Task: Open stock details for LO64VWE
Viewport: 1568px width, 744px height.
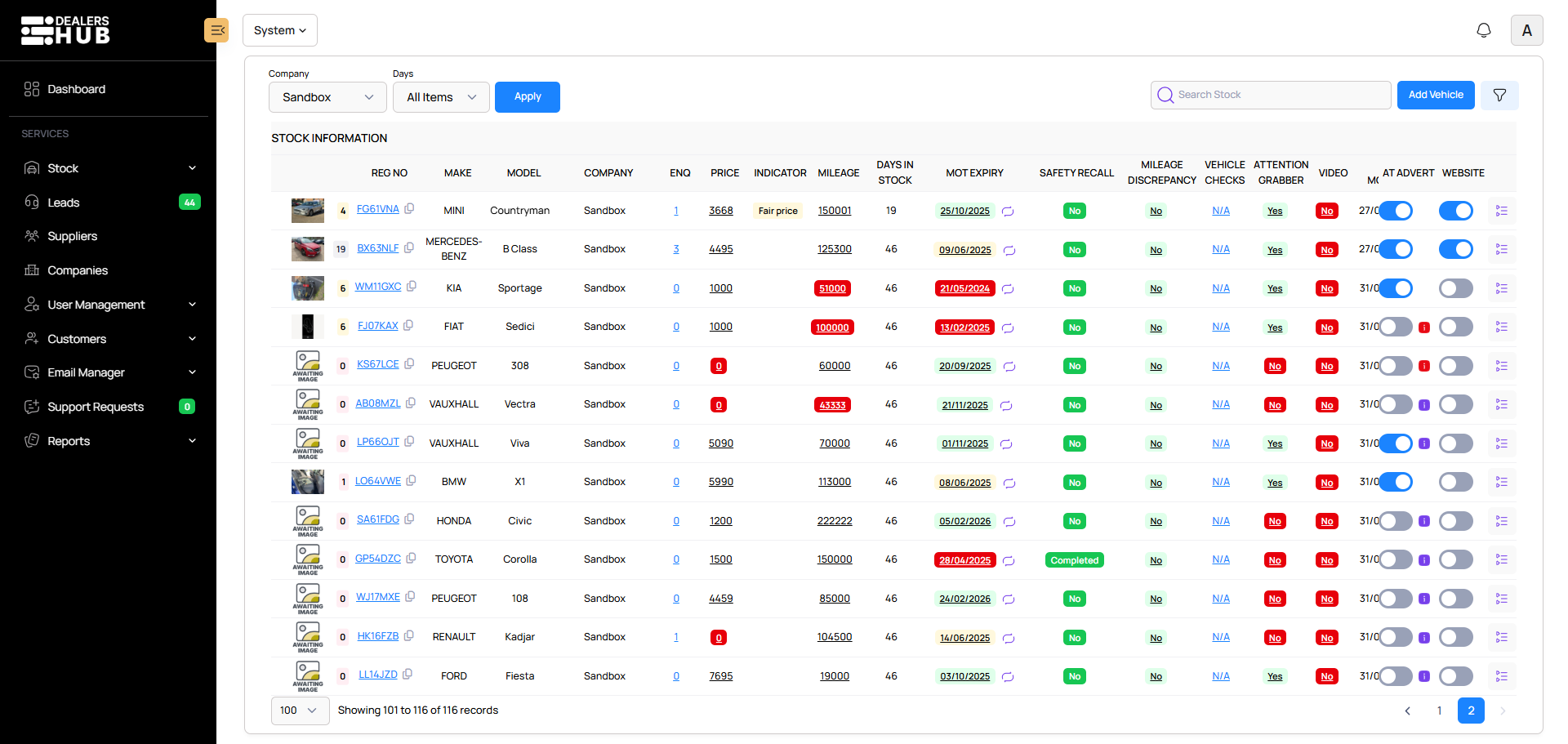Action: [x=377, y=480]
